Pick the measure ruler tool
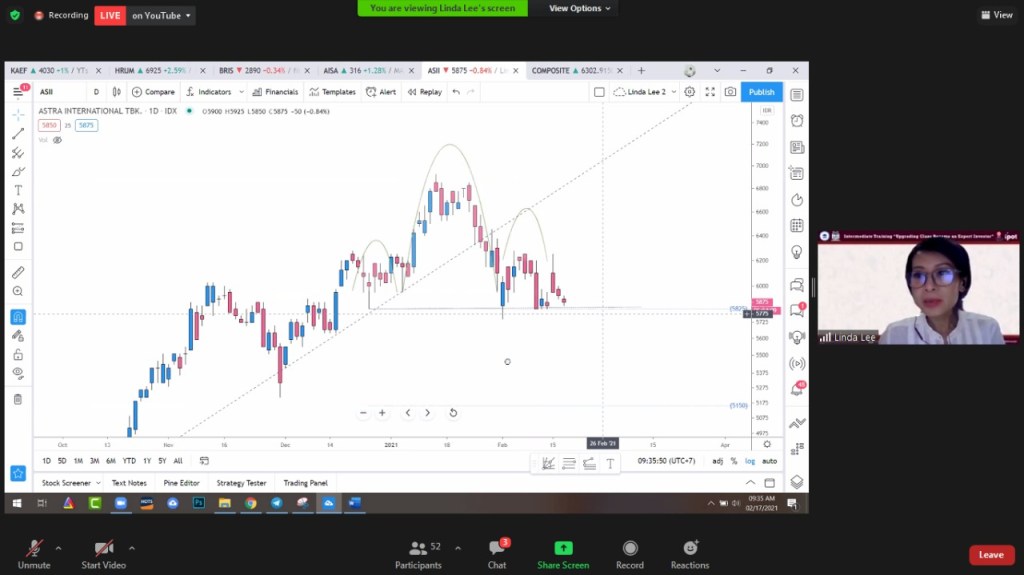 [x=18, y=272]
